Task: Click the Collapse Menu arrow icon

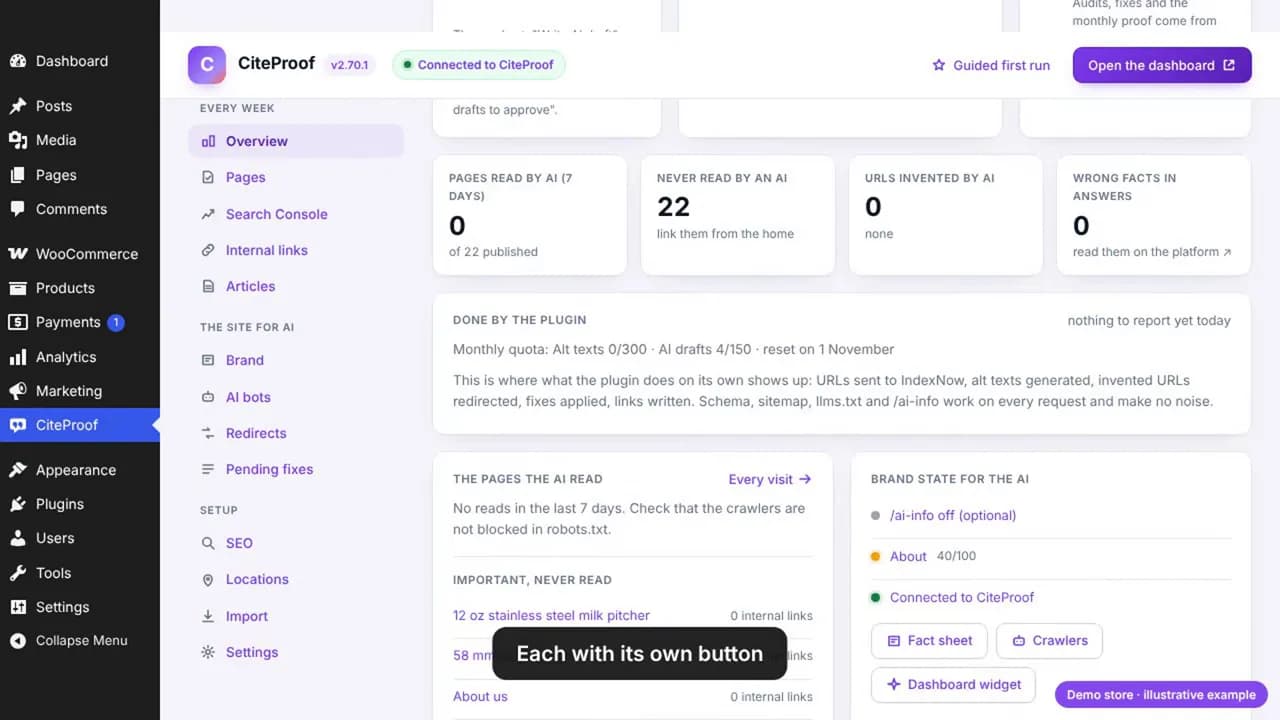Action: click(x=18, y=641)
